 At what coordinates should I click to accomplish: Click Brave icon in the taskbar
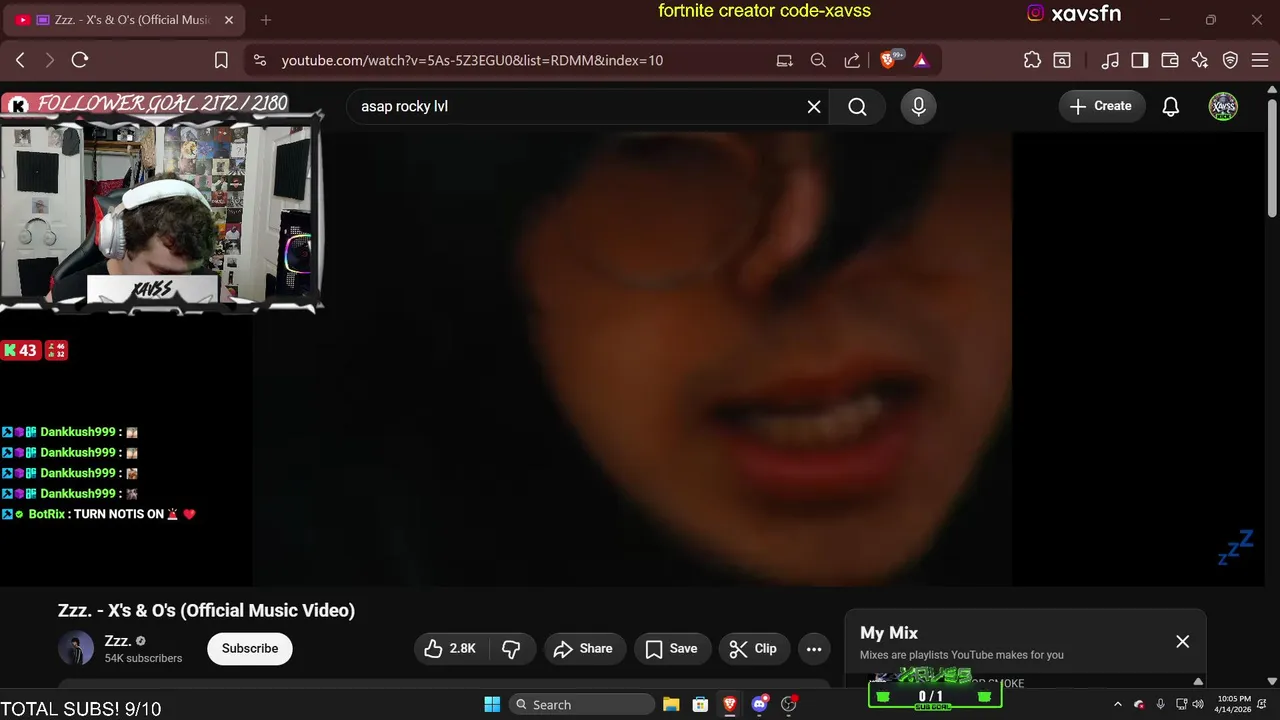click(730, 704)
